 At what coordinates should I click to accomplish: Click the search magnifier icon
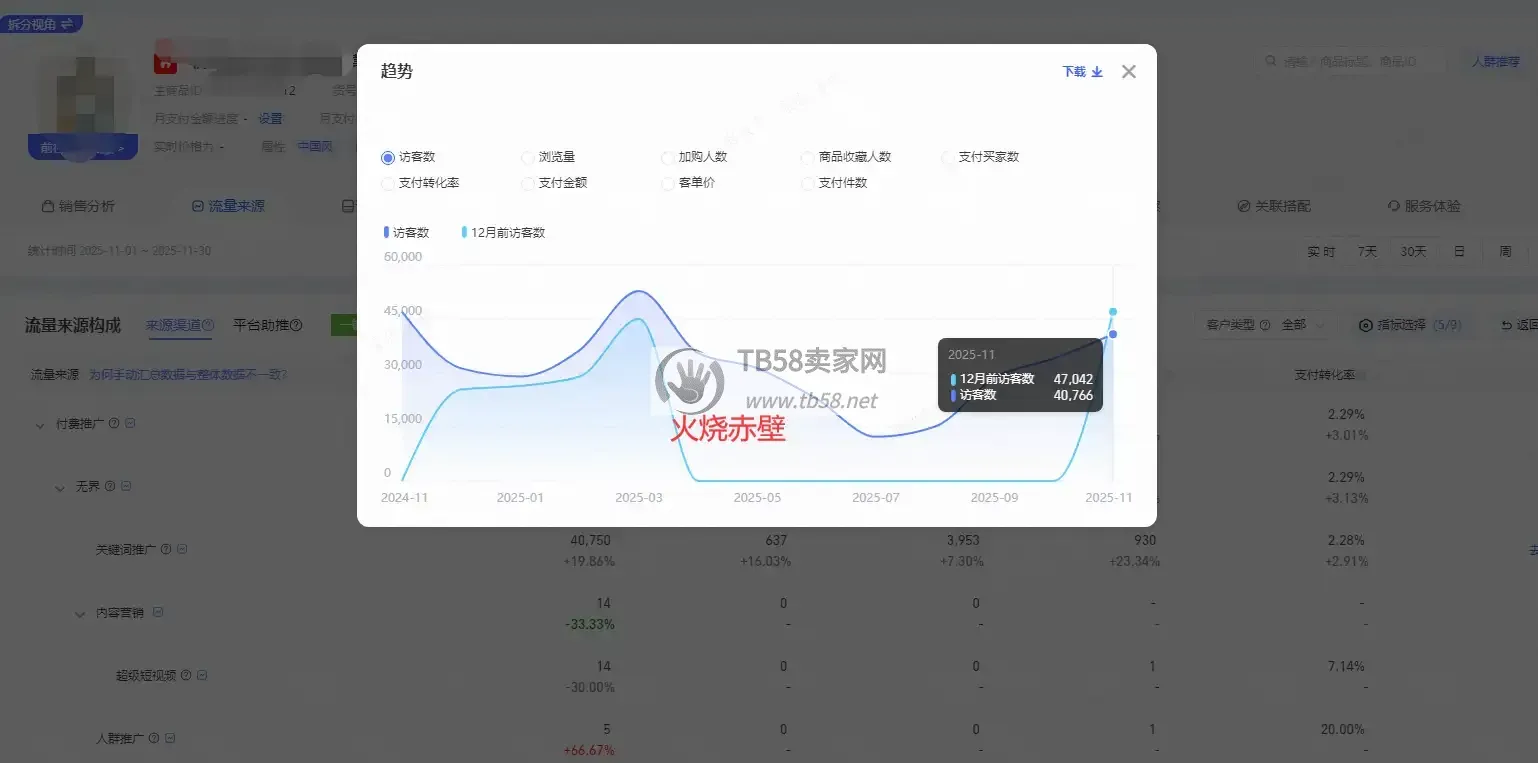tap(1271, 62)
